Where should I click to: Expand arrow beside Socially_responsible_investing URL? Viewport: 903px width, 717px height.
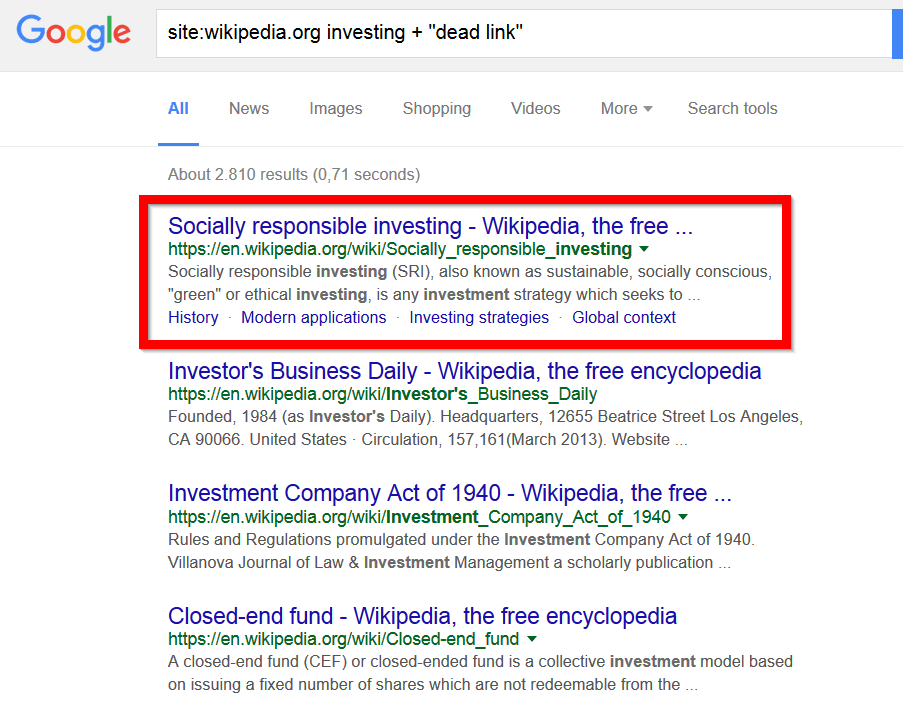pyautogui.click(x=644, y=249)
